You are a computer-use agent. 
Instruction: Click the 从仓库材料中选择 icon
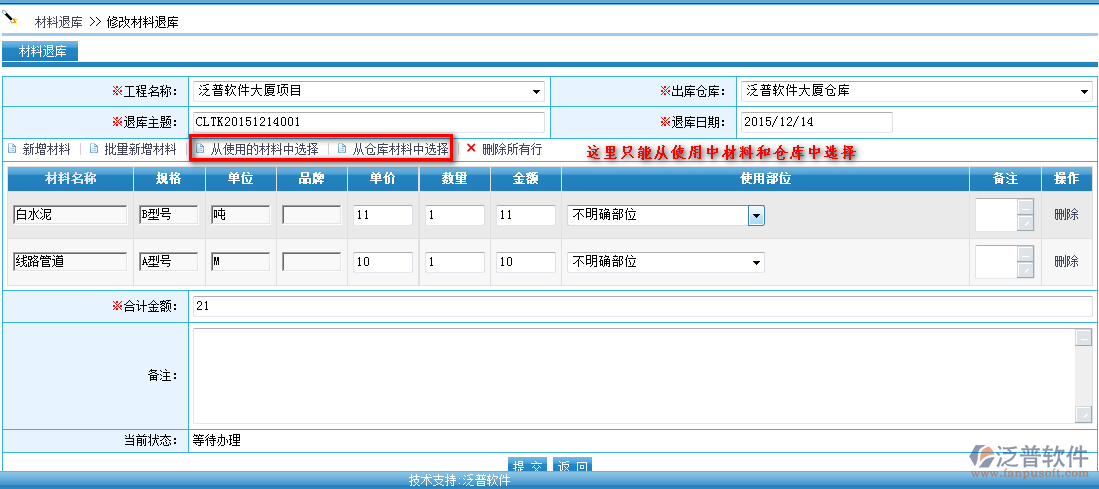click(342, 149)
